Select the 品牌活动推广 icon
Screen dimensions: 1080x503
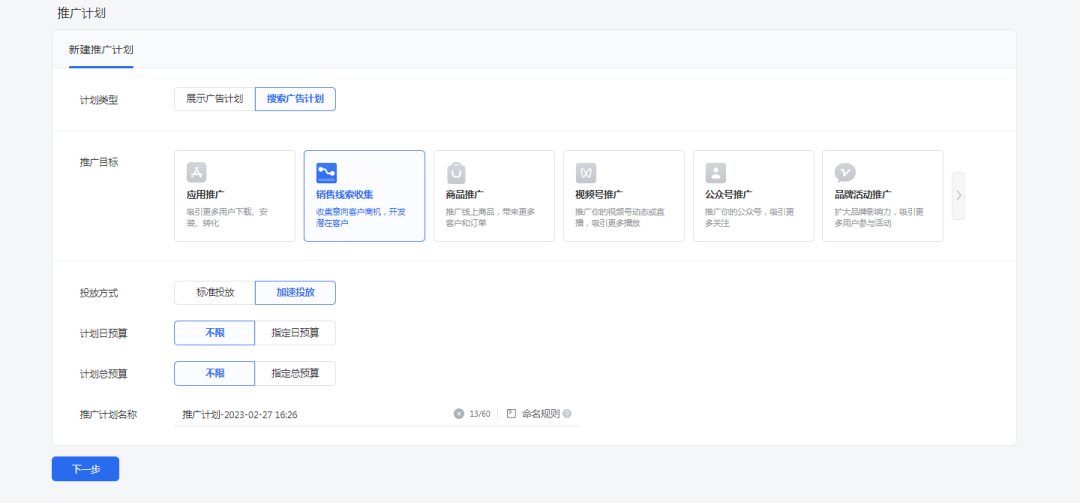pos(845,173)
